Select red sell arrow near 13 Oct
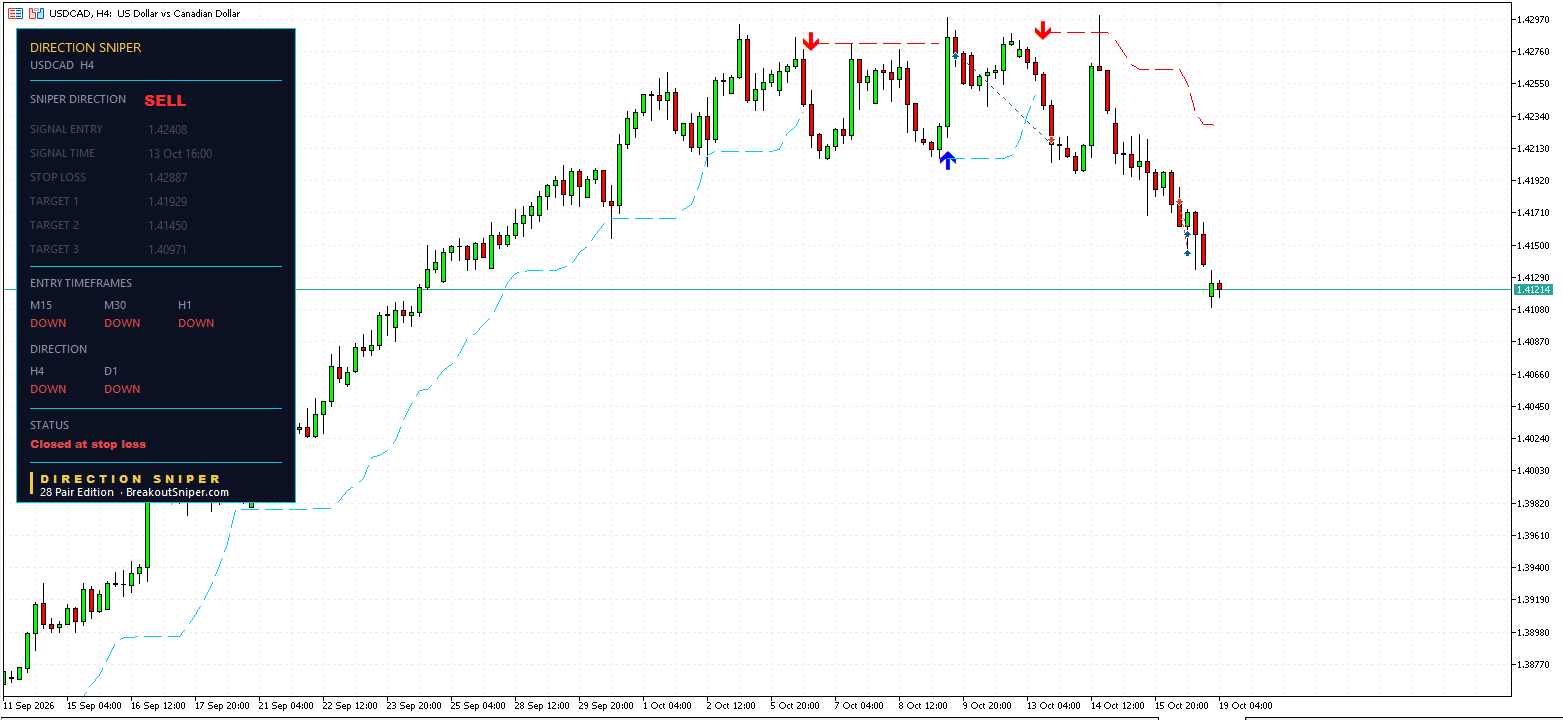 pyautogui.click(x=1043, y=31)
